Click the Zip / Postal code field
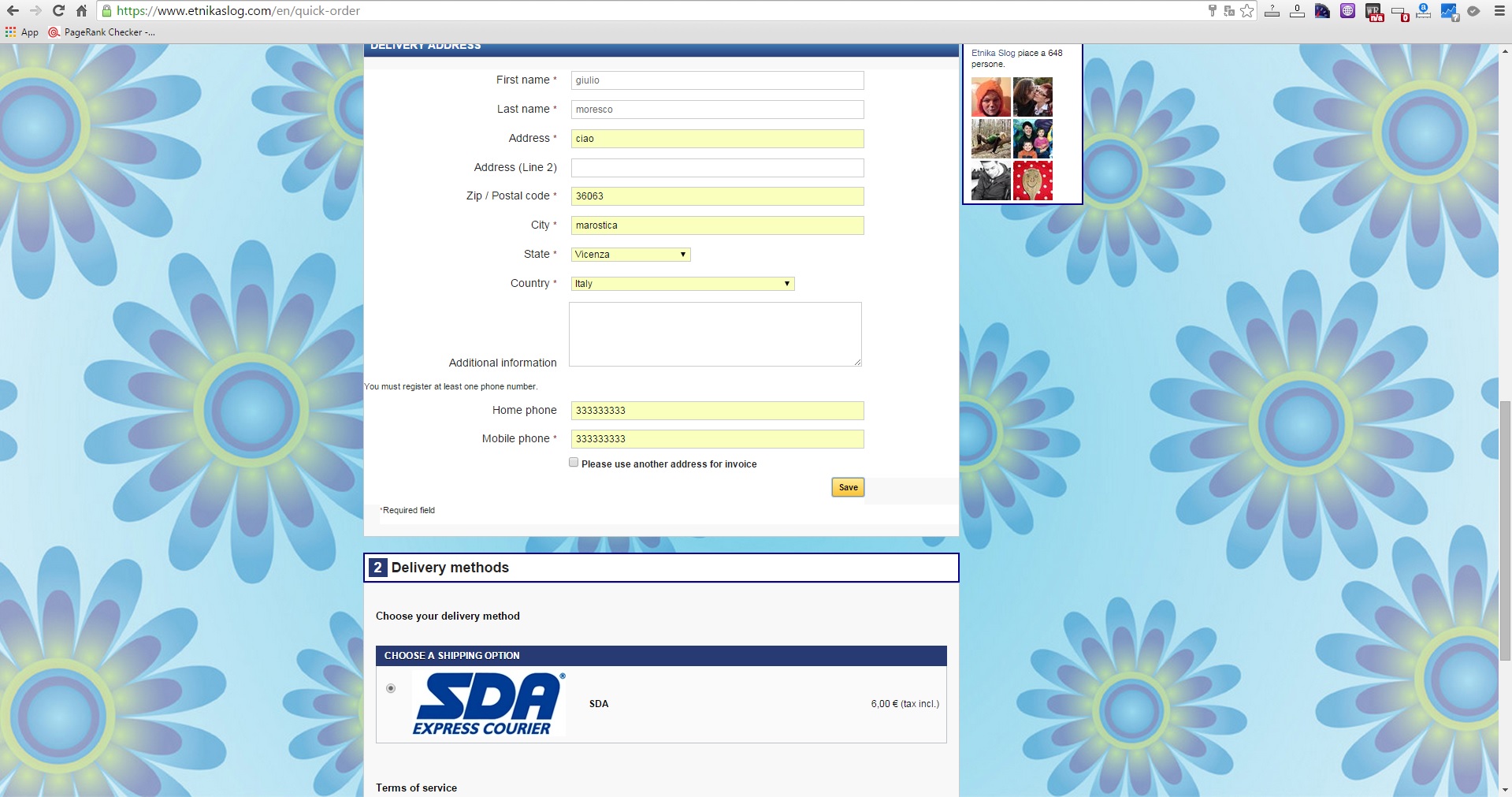1512x797 pixels. click(x=717, y=196)
